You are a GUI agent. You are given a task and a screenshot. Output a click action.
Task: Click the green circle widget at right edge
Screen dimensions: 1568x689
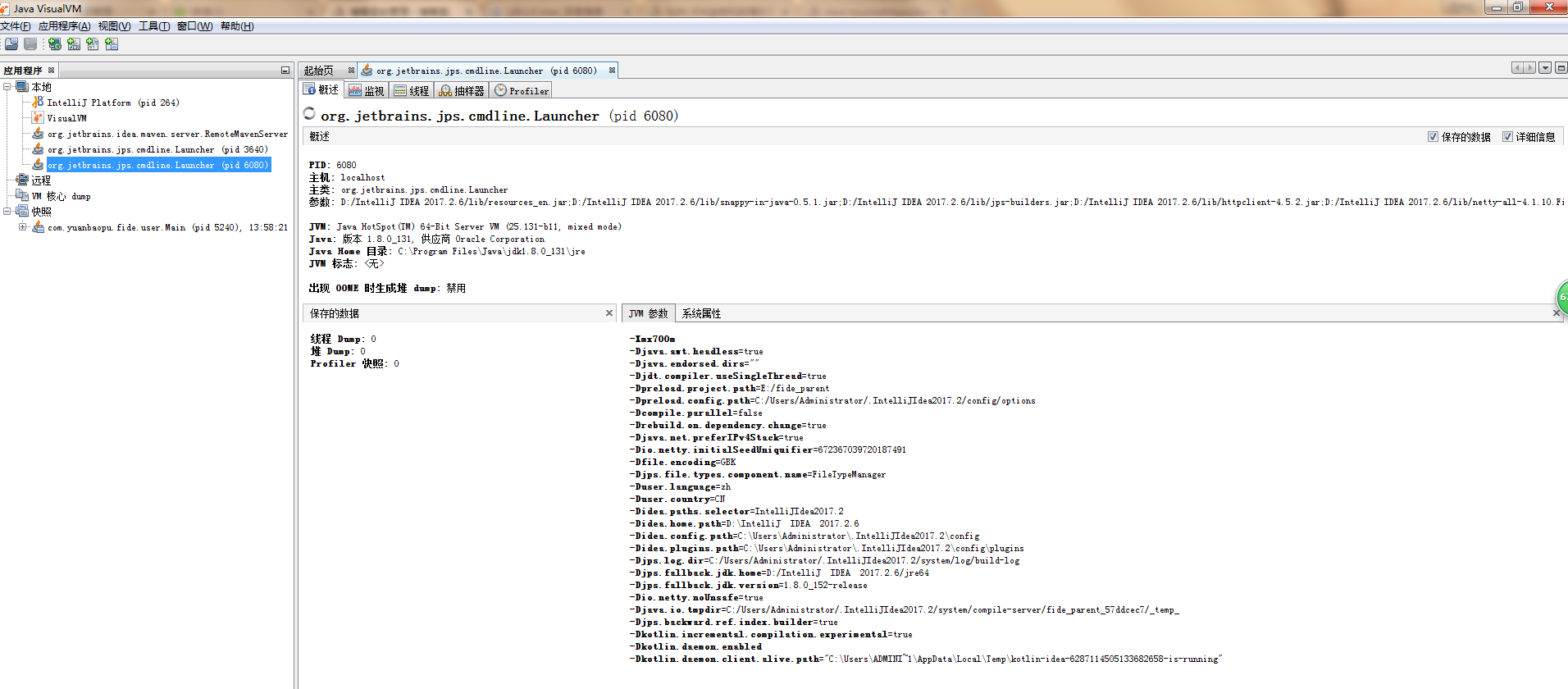[x=1561, y=297]
